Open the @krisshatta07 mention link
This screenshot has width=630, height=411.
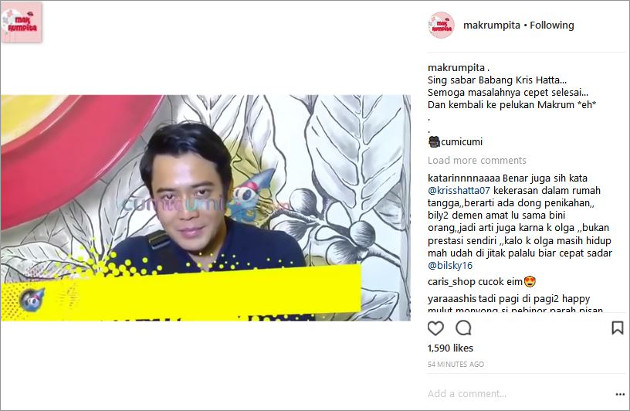(x=458, y=190)
